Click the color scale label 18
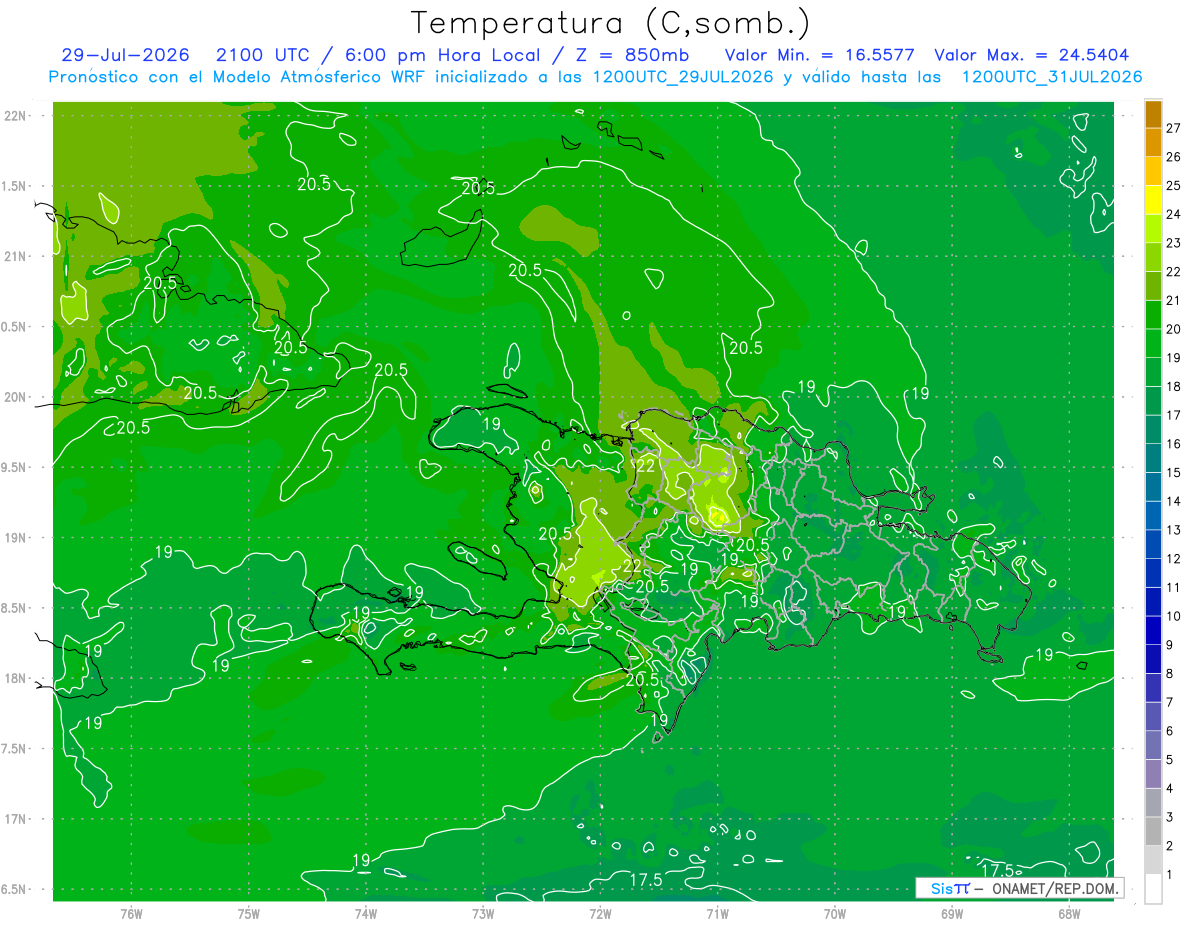Screen dimensions: 1200x927 tap(1174, 386)
